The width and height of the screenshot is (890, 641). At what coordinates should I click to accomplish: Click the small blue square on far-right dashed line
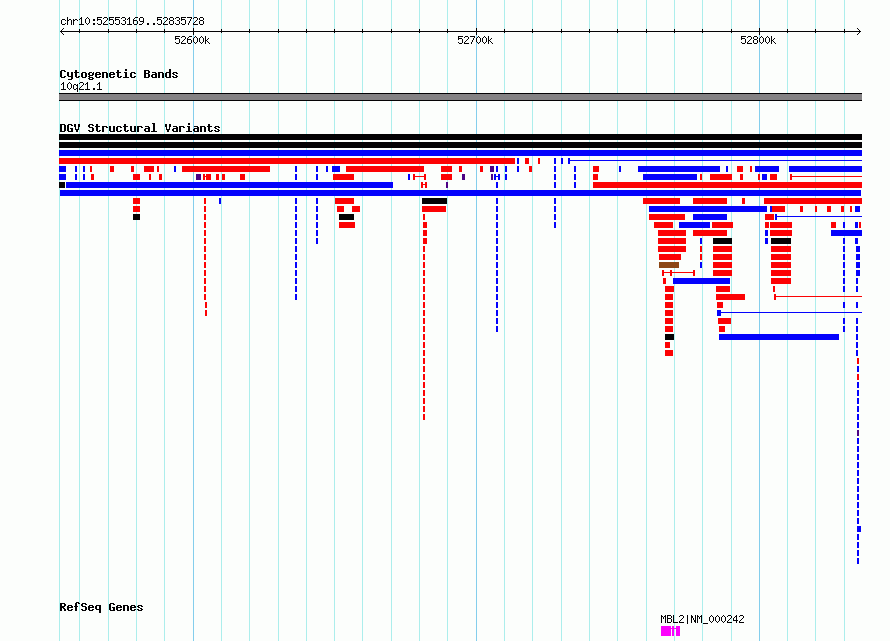coord(859,529)
